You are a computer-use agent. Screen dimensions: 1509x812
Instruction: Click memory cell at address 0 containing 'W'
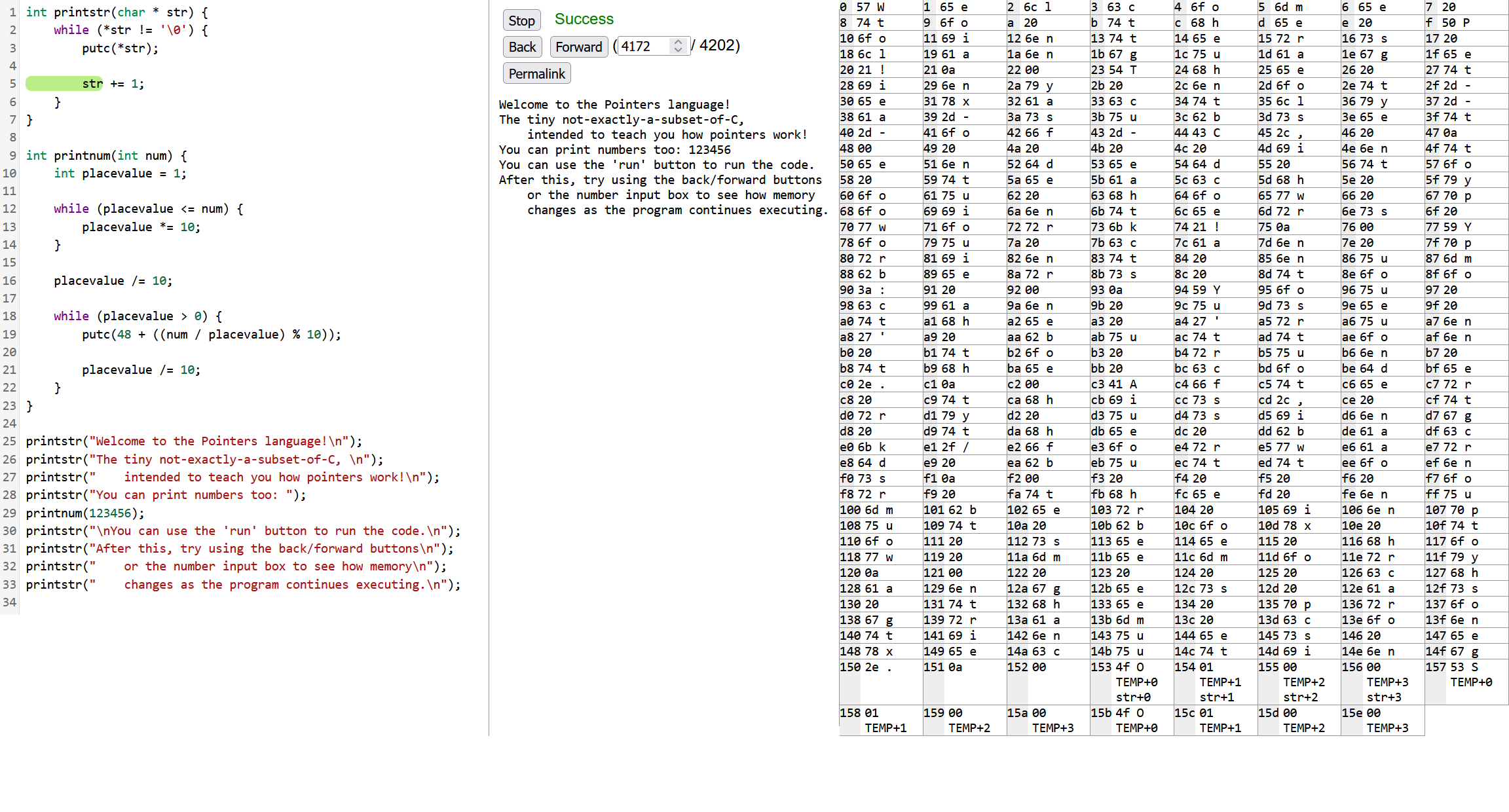[880, 7]
